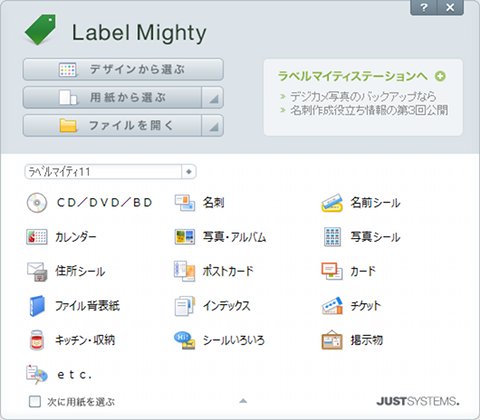Open the カレンダー calendar icon

(x=37, y=237)
